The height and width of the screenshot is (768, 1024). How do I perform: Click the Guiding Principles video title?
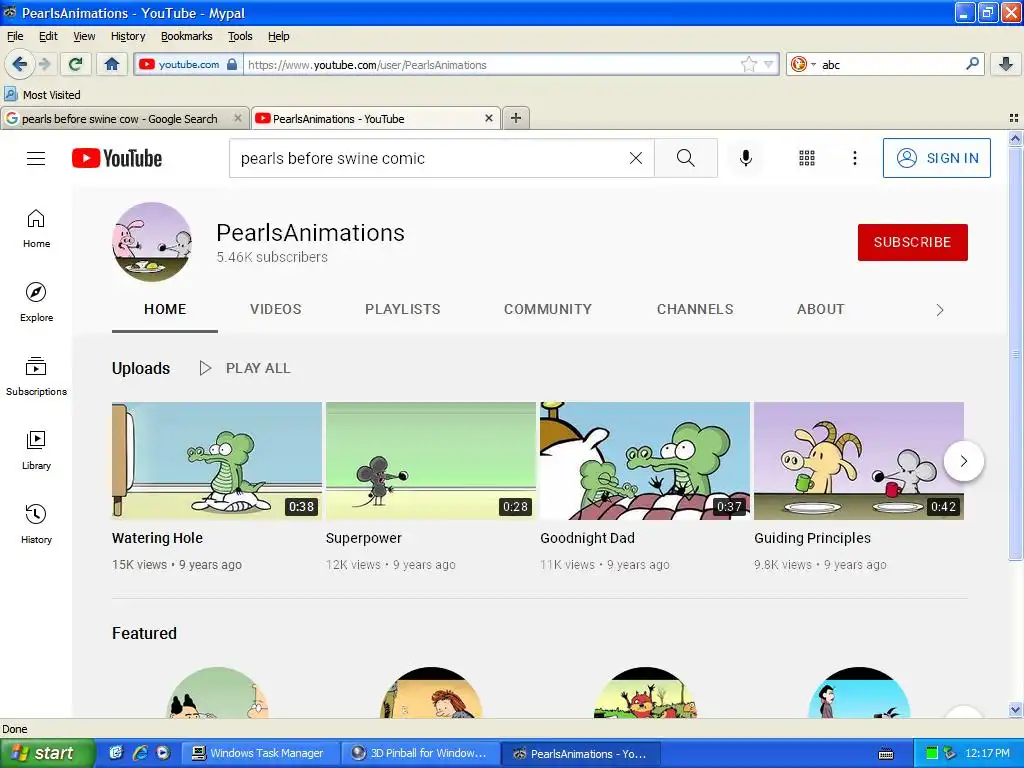[812, 538]
